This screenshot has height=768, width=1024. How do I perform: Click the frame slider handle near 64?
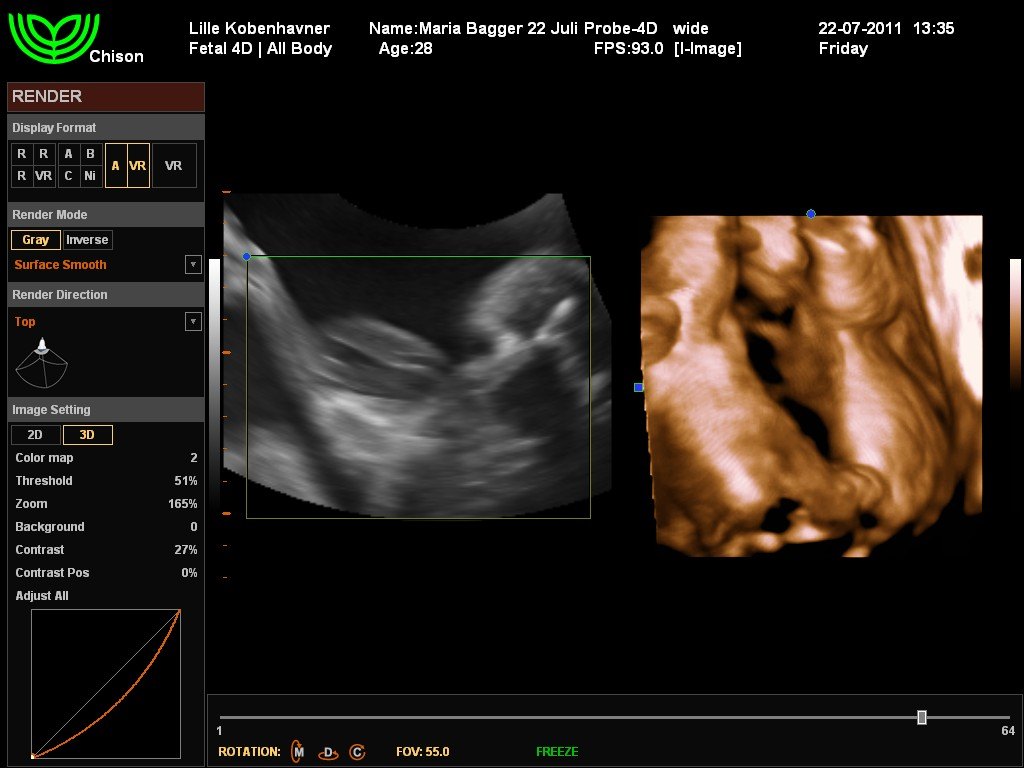[x=922, y=717]
